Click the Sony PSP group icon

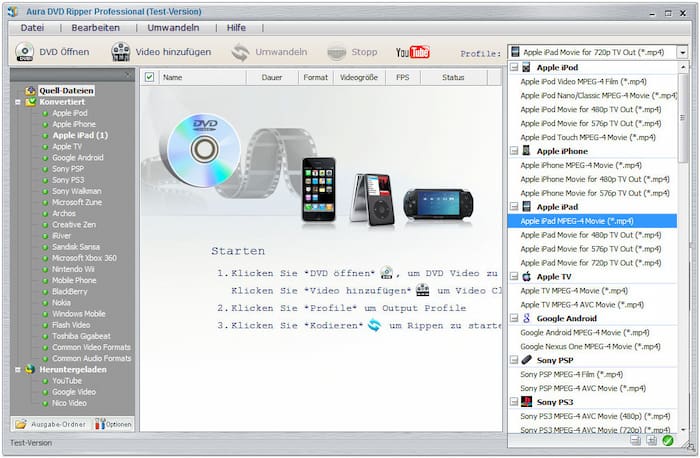click(x=527, y=360)
